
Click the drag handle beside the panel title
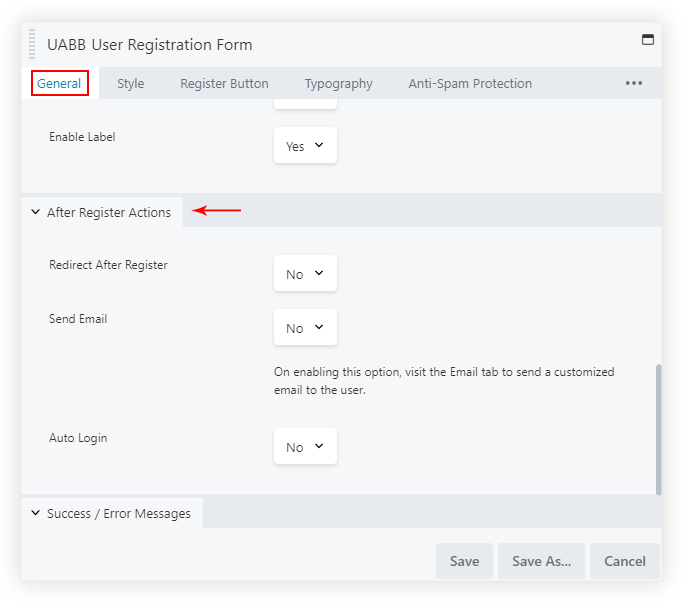click(32, 45)
